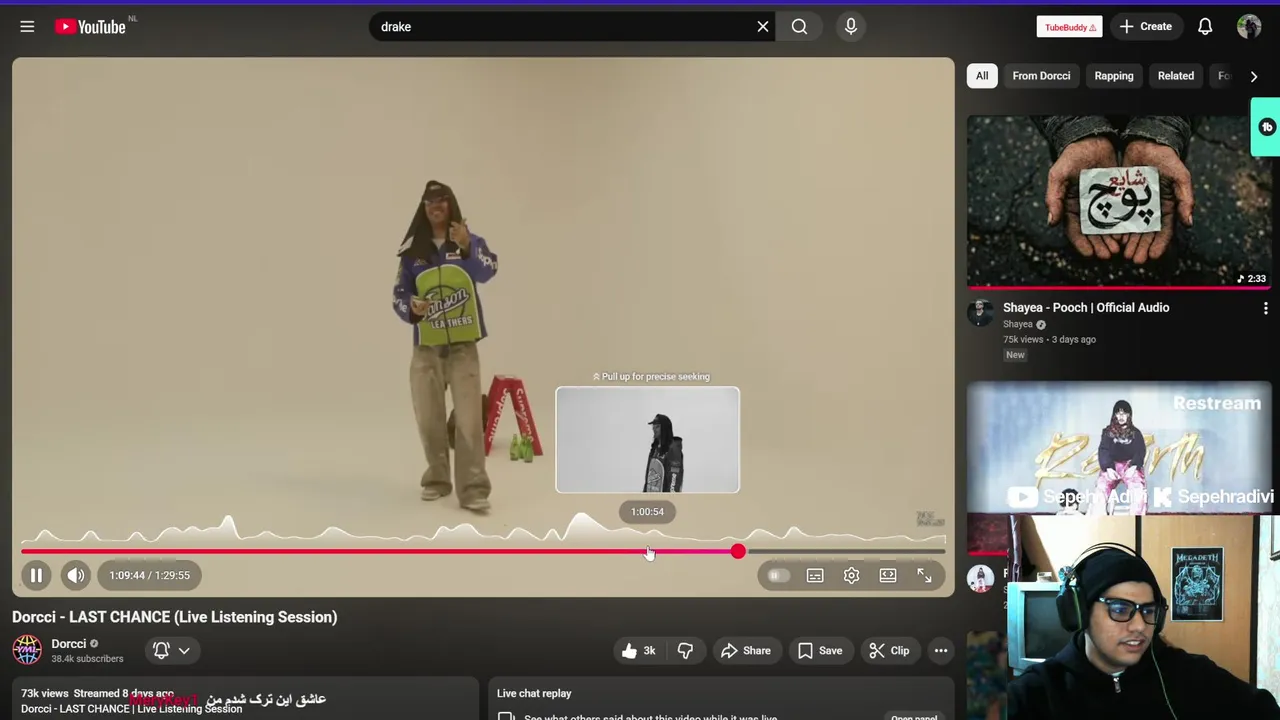The image size is (1280, 720).
Task: Enter full screen mode
Action: click(924, 575)
